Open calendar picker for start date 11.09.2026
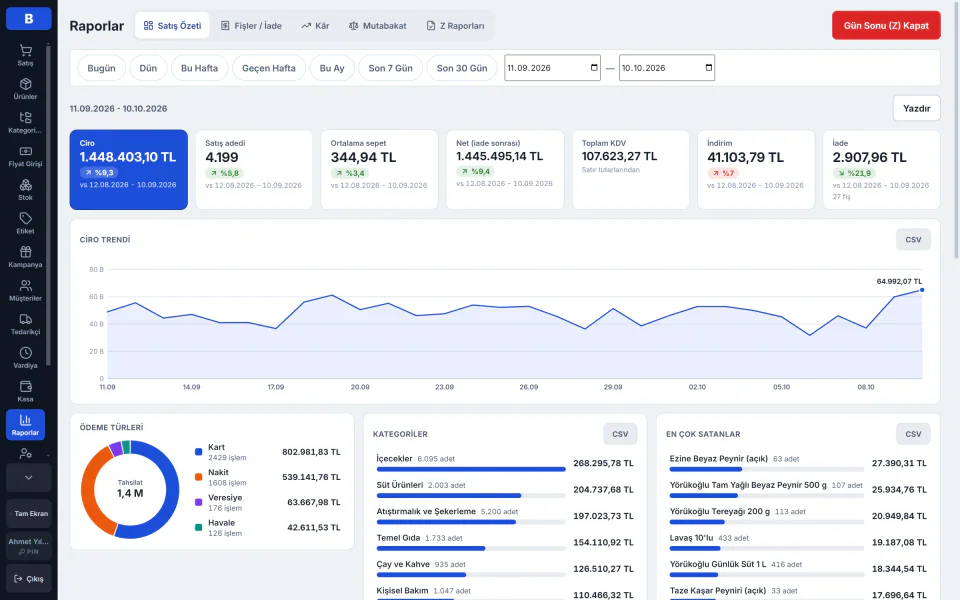This screenshot has height=600, width=960. pos(594,68)
